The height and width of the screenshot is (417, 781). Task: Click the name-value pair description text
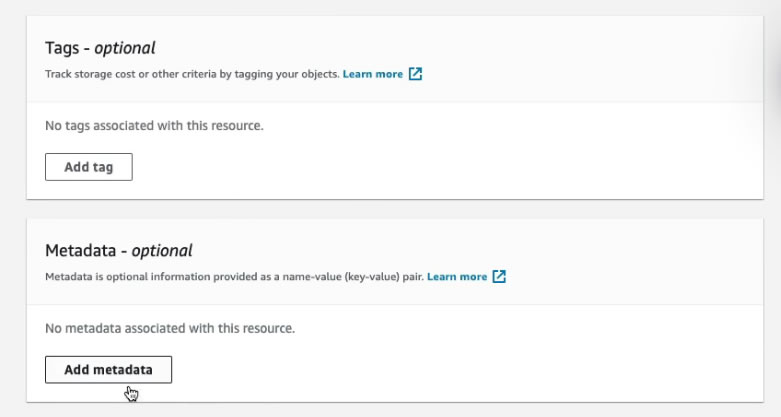click(x=235, y=277)
